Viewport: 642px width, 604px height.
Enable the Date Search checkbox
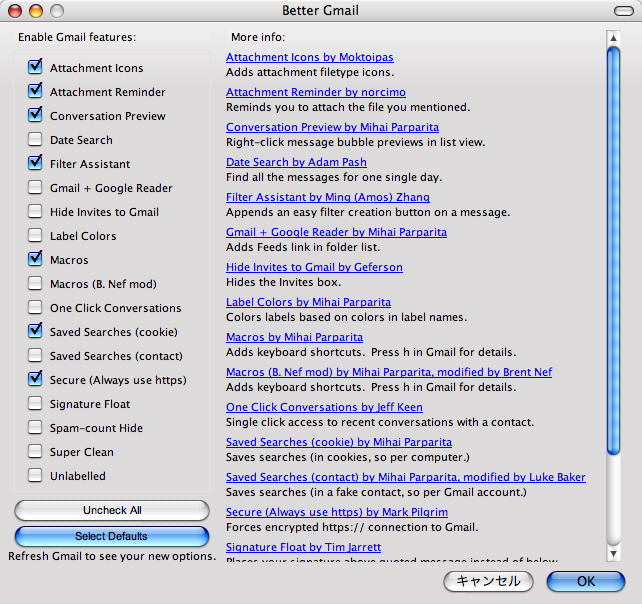pos(35,139)
